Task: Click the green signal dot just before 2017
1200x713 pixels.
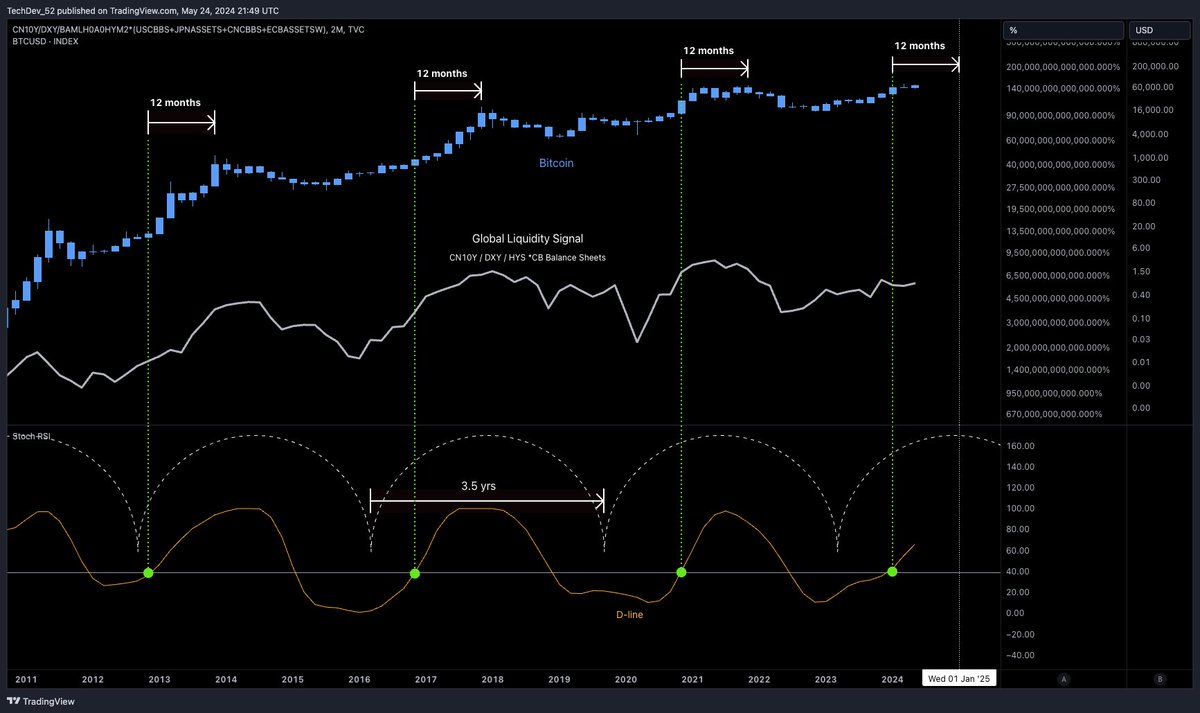Action: 414,573
